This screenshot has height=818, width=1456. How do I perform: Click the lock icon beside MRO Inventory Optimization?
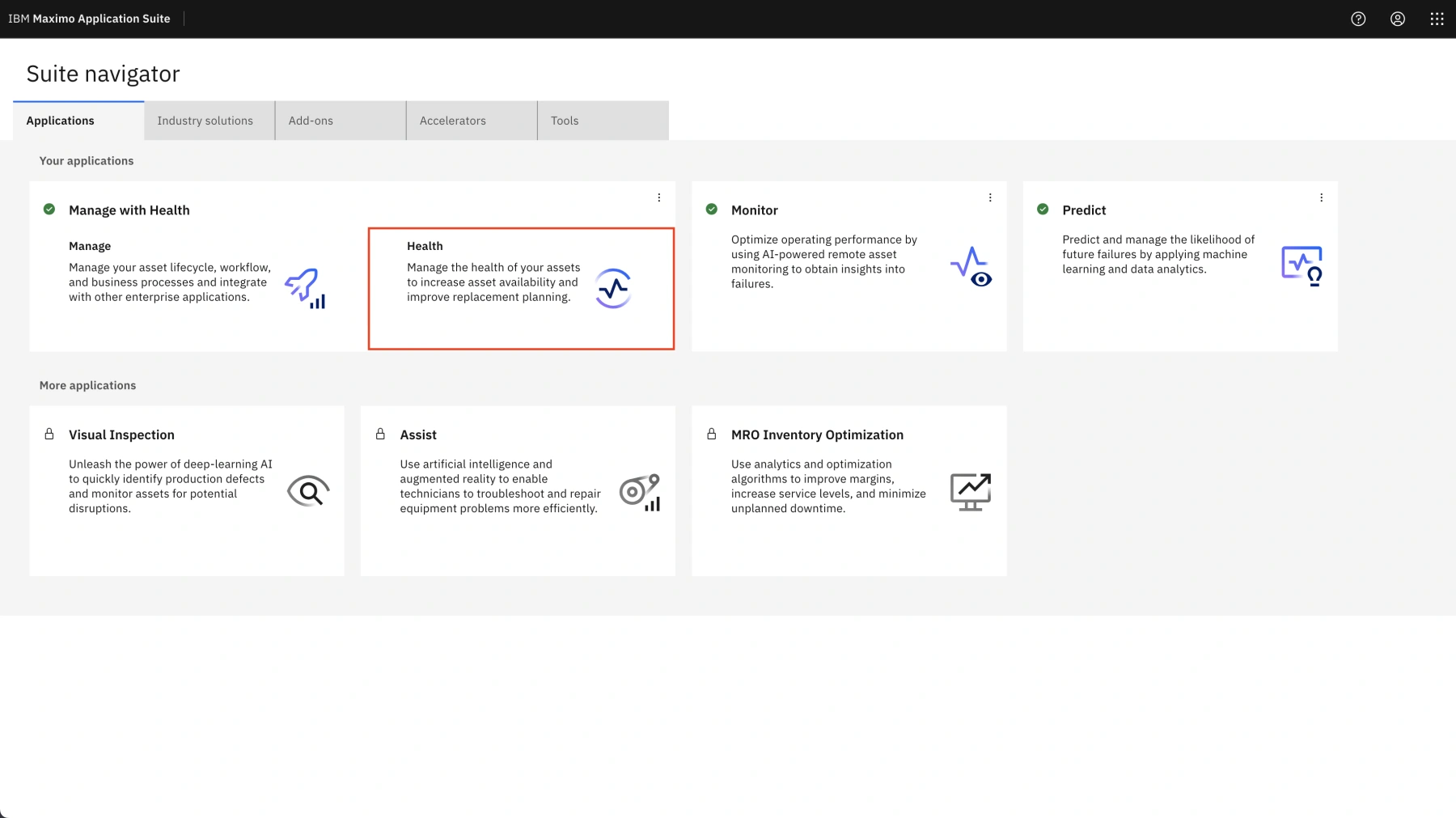point(712,434)
